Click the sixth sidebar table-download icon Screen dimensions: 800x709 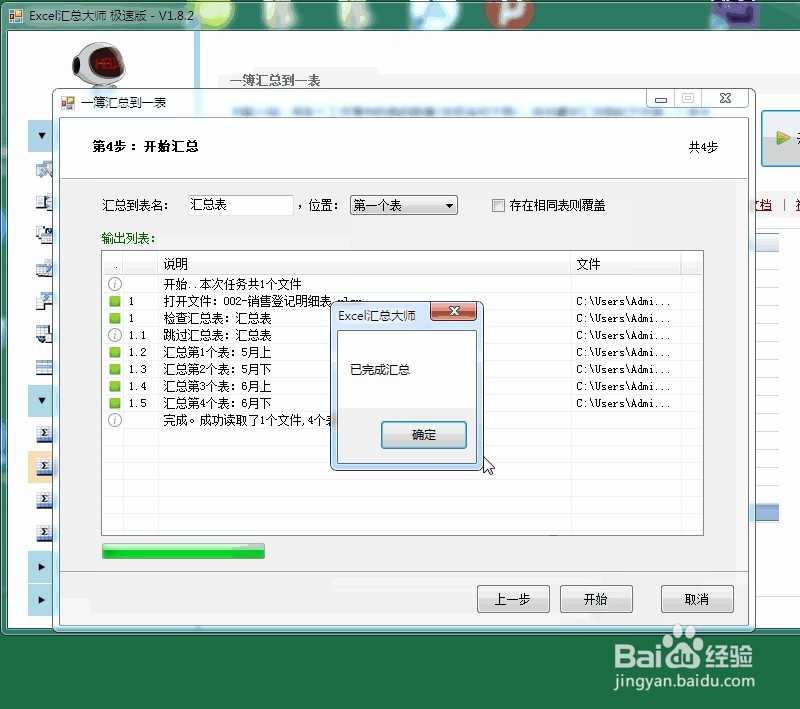[44, 334]
